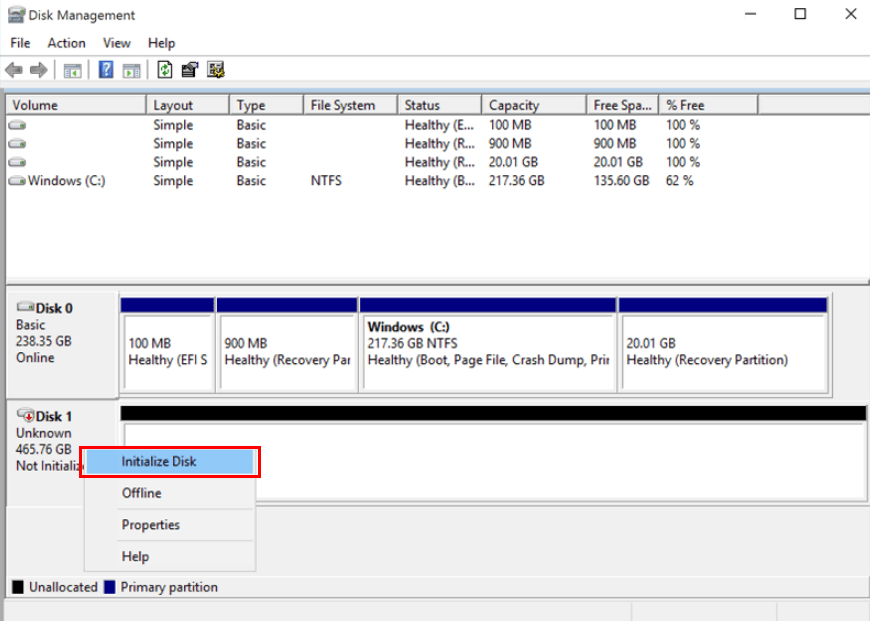Sort by the Free Space column header
870x621 pixels.
pos(623,105)
